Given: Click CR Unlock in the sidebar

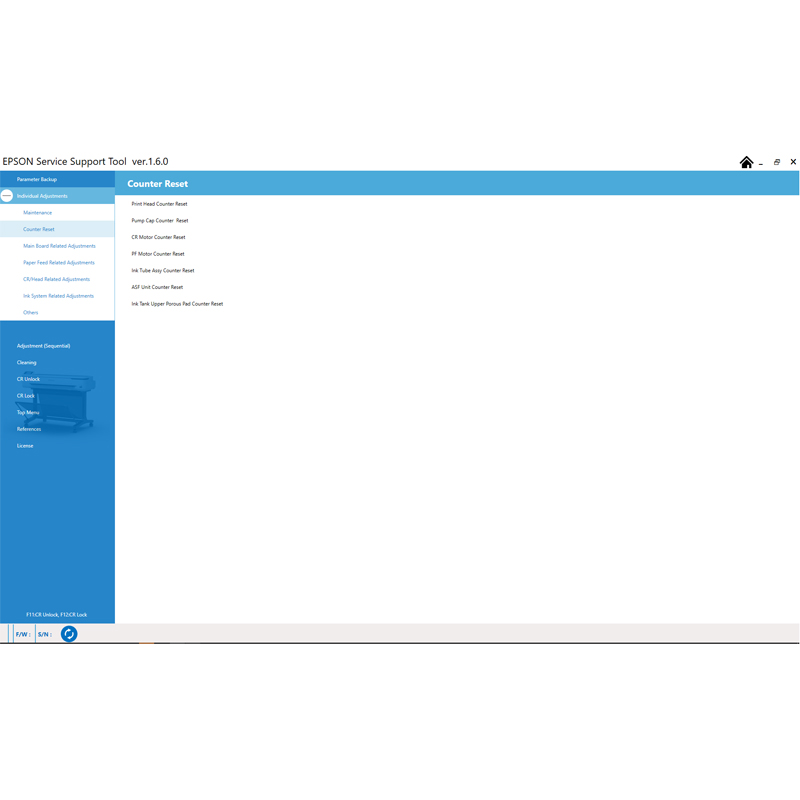Looking at the screenshot, I should pyautogui.click(x=28, y=379).
